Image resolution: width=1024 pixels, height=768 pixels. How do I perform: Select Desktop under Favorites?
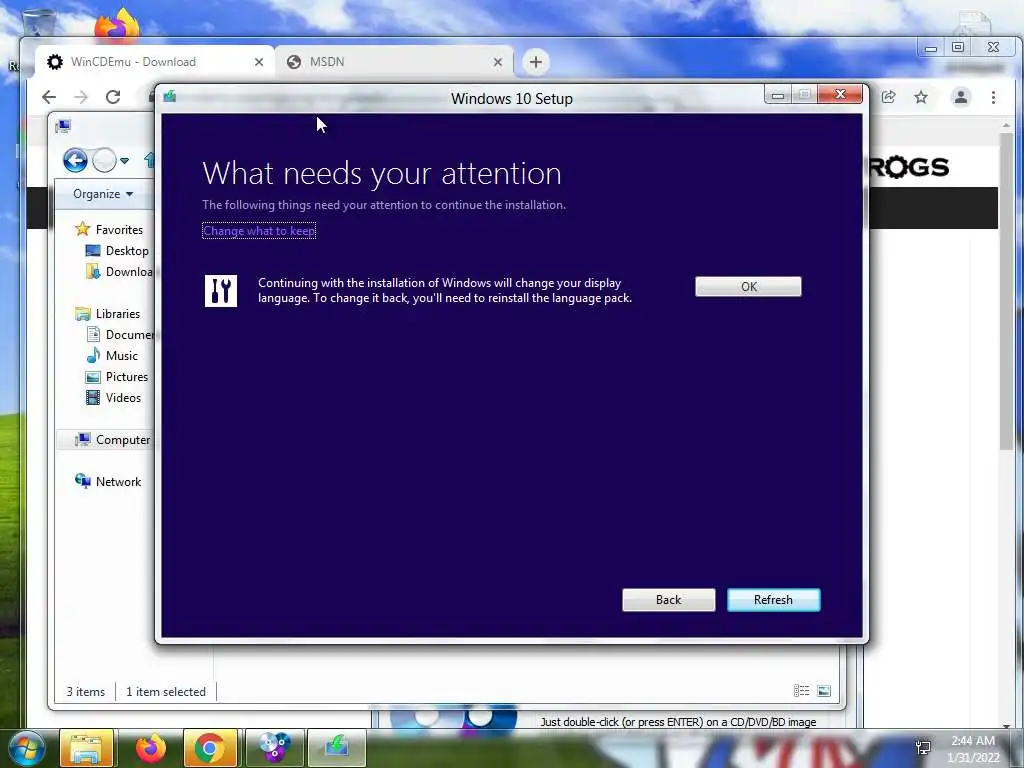[x=118, y=251]
